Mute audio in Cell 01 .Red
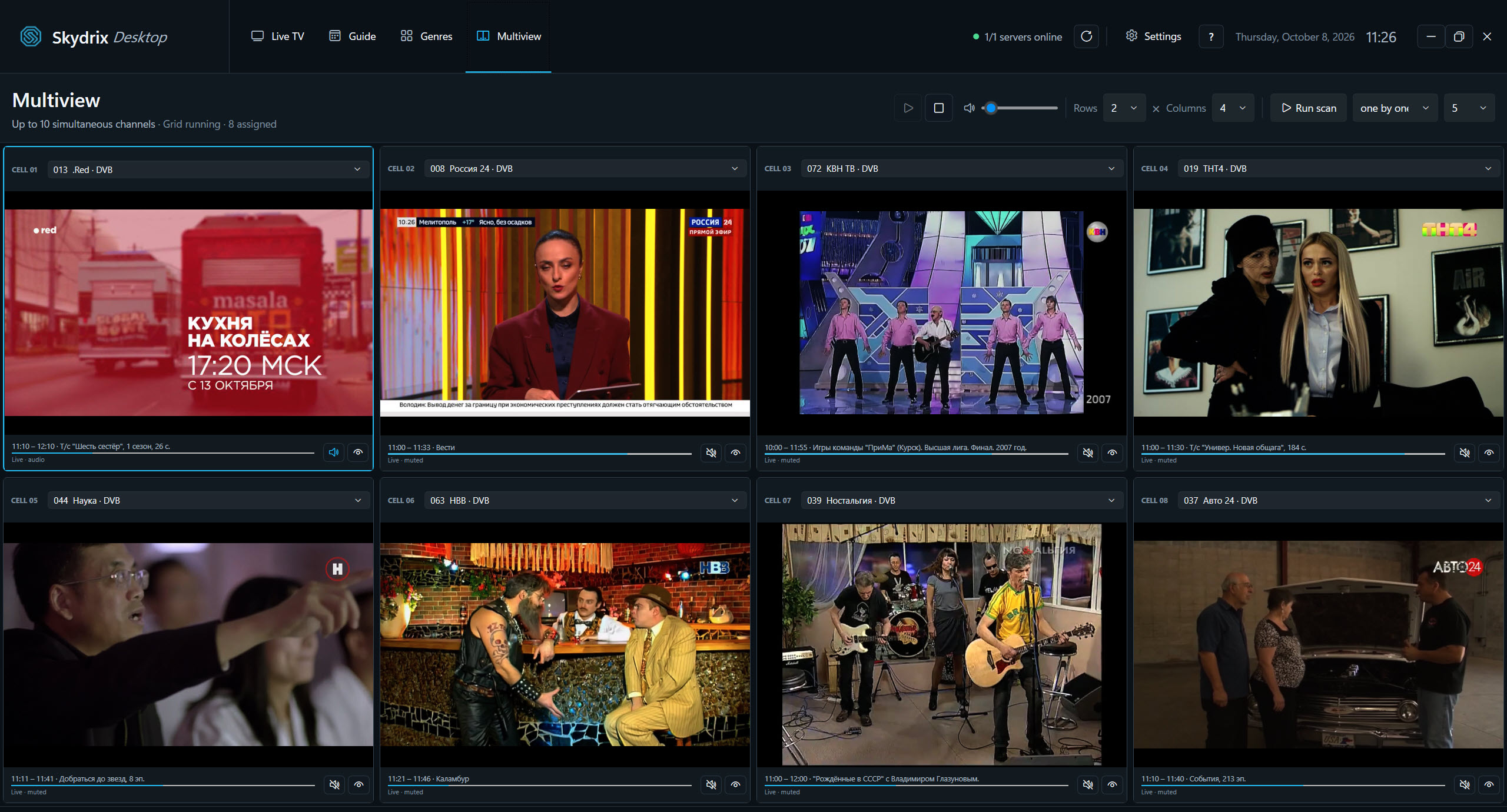 point(334,452)
